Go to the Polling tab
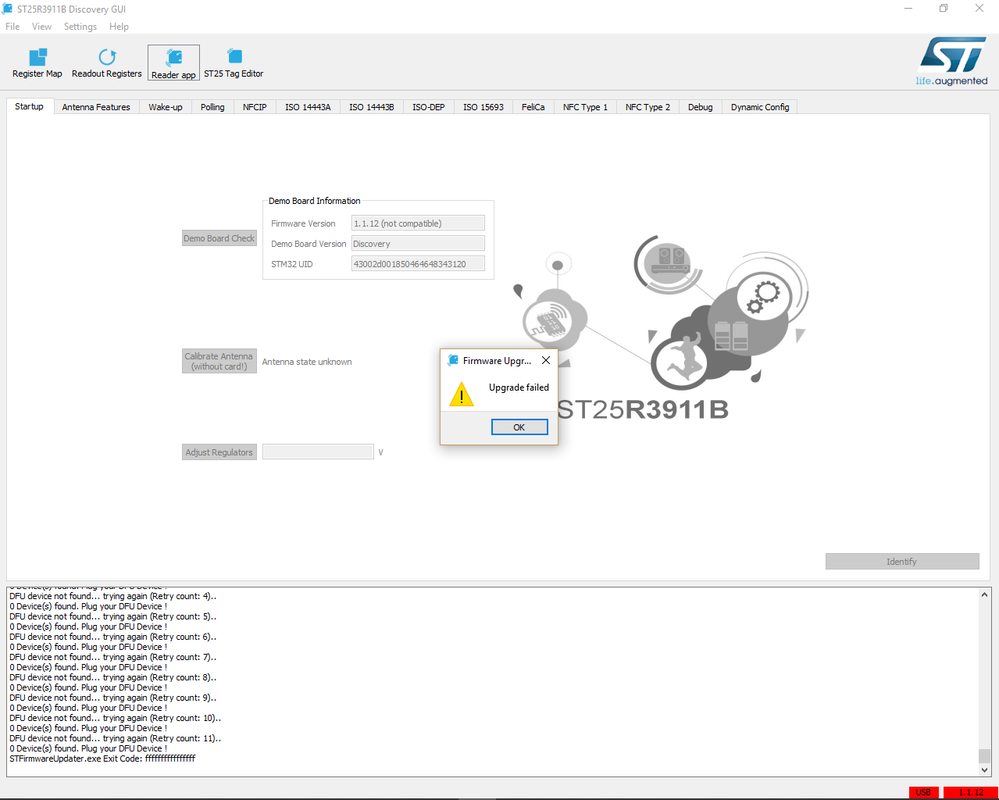This screenshot has width=999, height=800. [x=213, y=107]
